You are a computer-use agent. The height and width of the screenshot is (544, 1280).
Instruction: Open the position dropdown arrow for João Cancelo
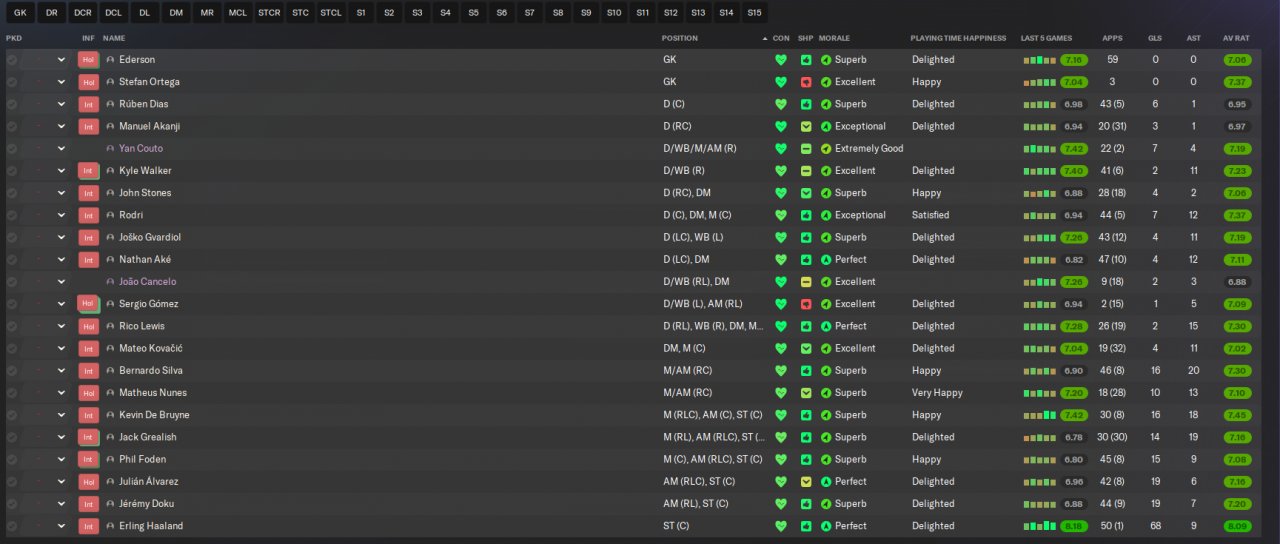pyautogui.click(x=61, y=282)
